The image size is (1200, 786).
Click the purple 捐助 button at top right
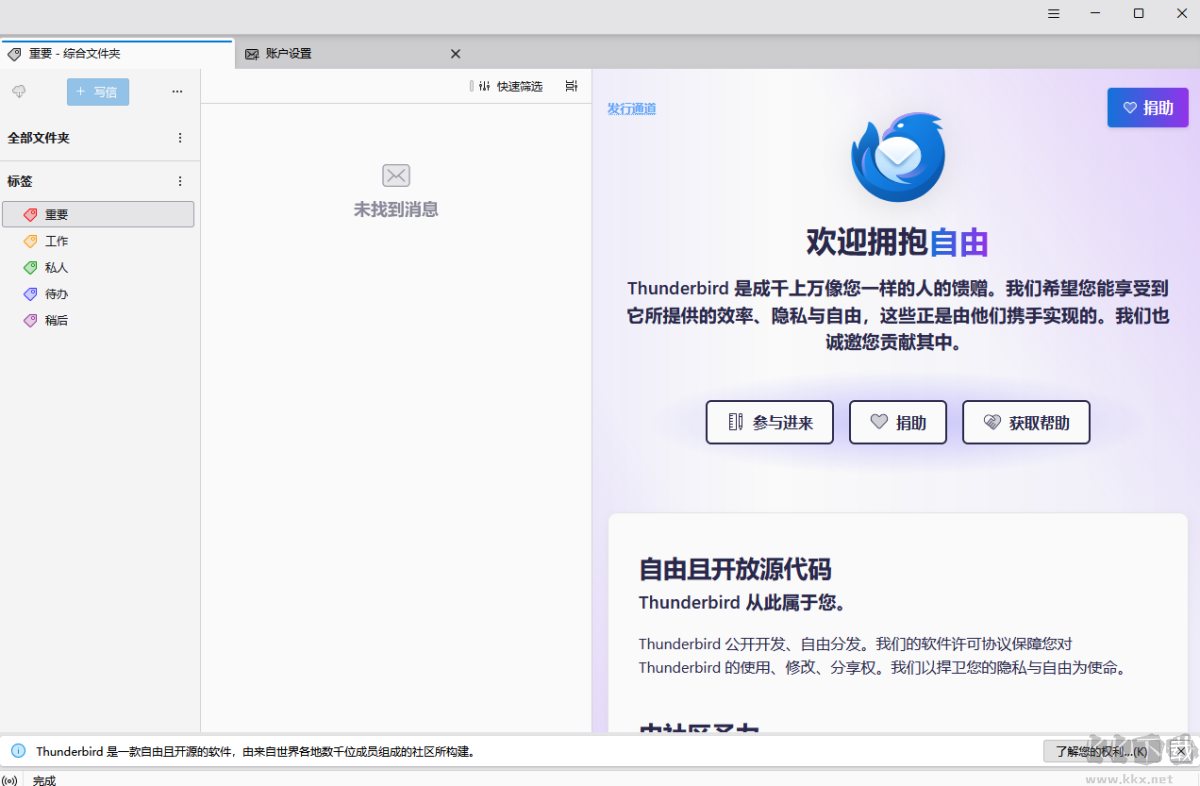1148,108
